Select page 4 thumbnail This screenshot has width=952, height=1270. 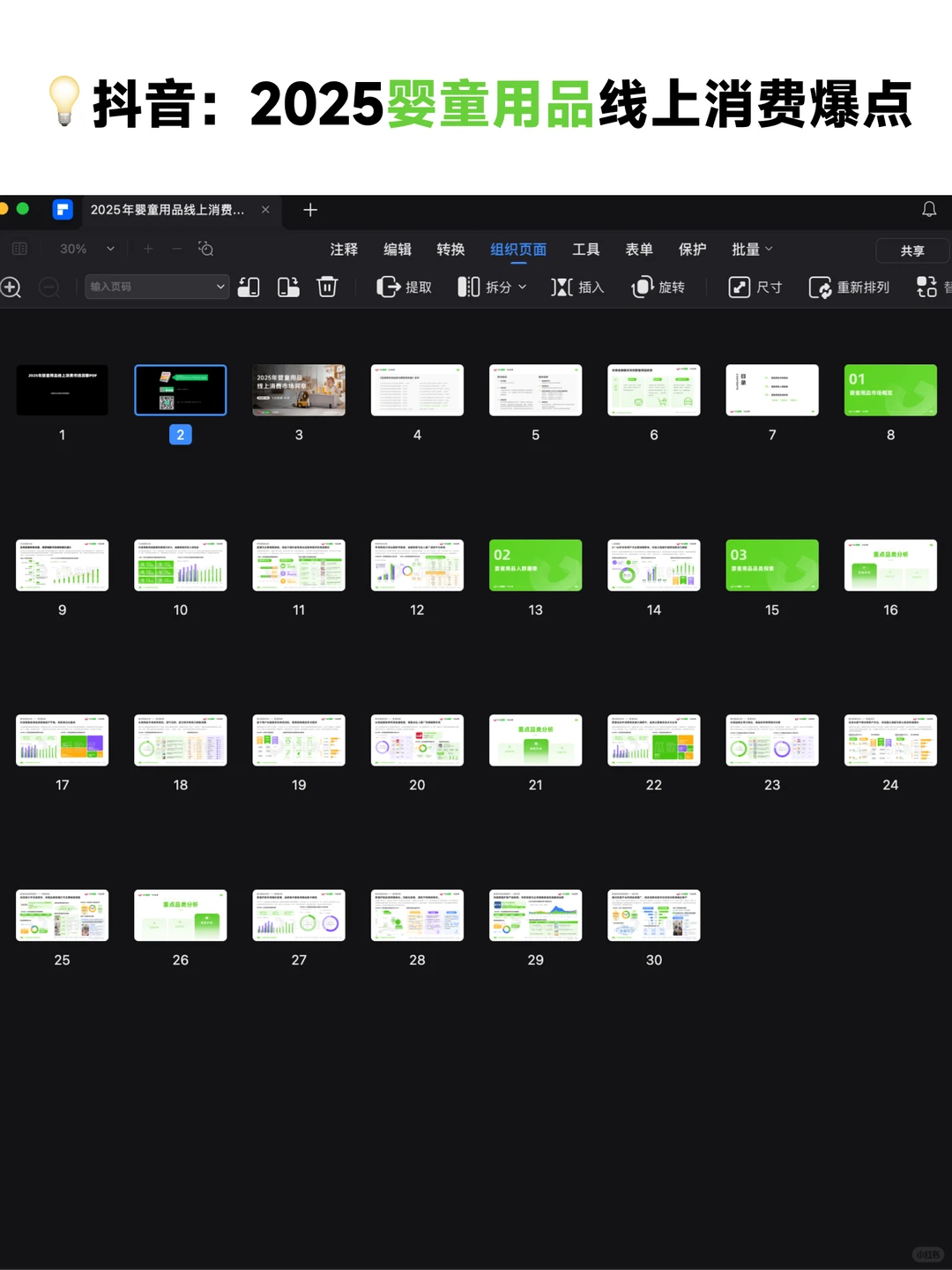tap(417, 390)
